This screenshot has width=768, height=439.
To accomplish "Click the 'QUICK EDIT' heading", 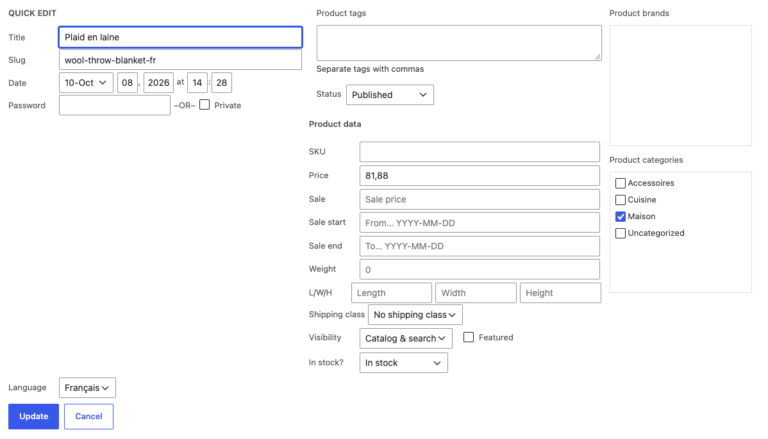I will pyautogui.click(x=32, y=13).
